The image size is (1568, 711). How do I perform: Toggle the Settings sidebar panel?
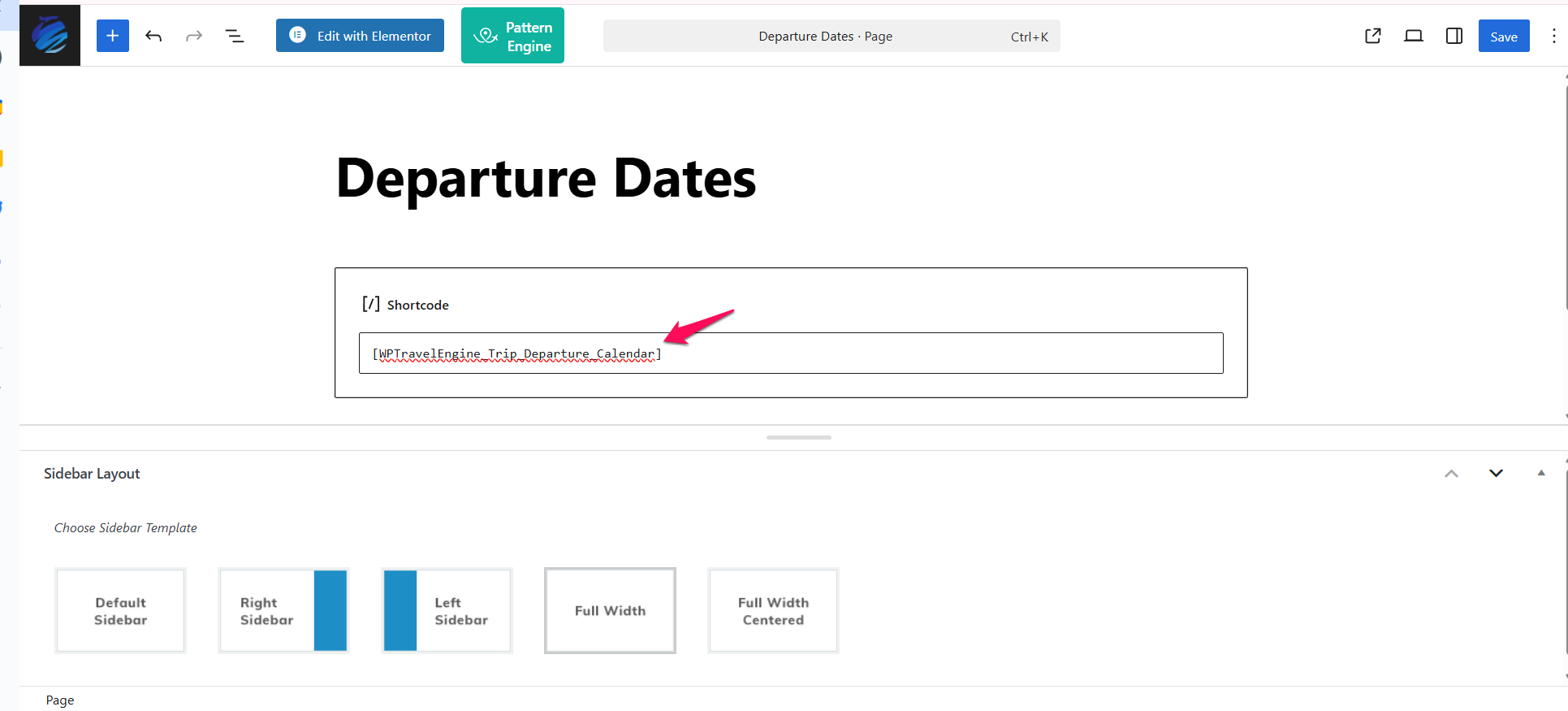click(x=1454, y=36)
